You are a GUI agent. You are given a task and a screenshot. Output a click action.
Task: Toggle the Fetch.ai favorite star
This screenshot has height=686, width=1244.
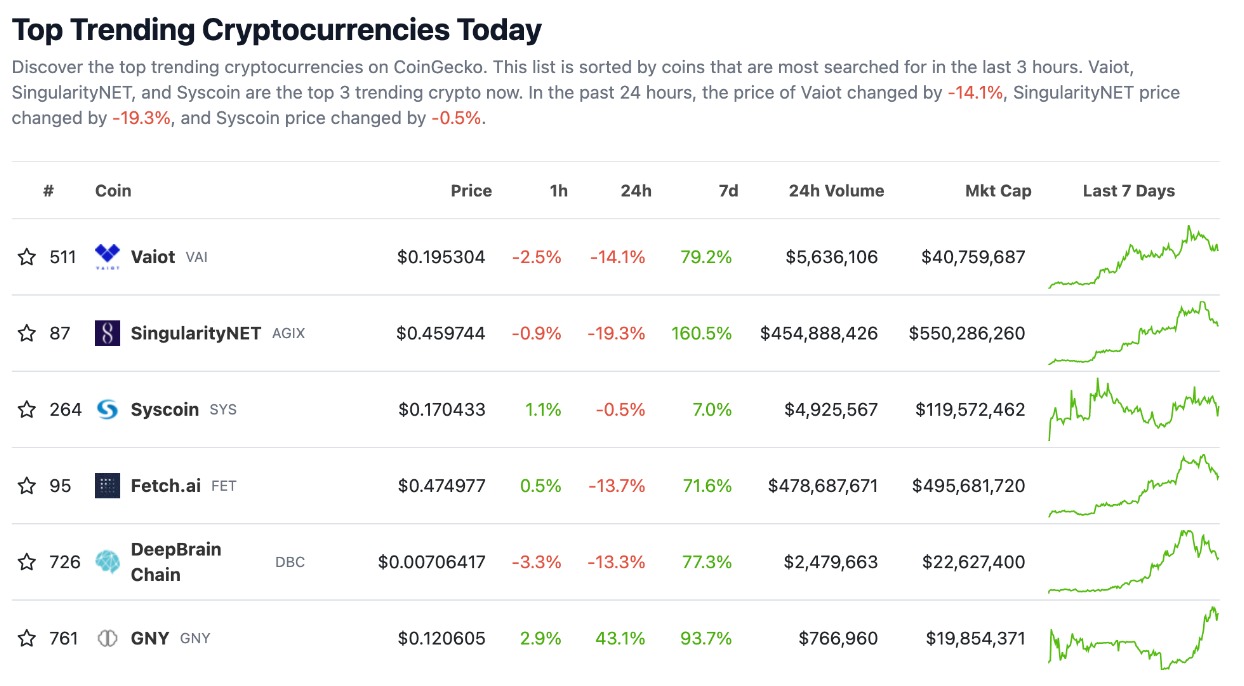pos(27,486)
